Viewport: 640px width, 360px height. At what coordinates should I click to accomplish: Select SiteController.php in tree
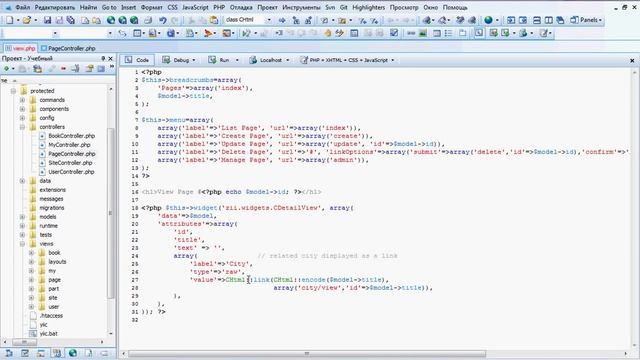coord(70,163)
